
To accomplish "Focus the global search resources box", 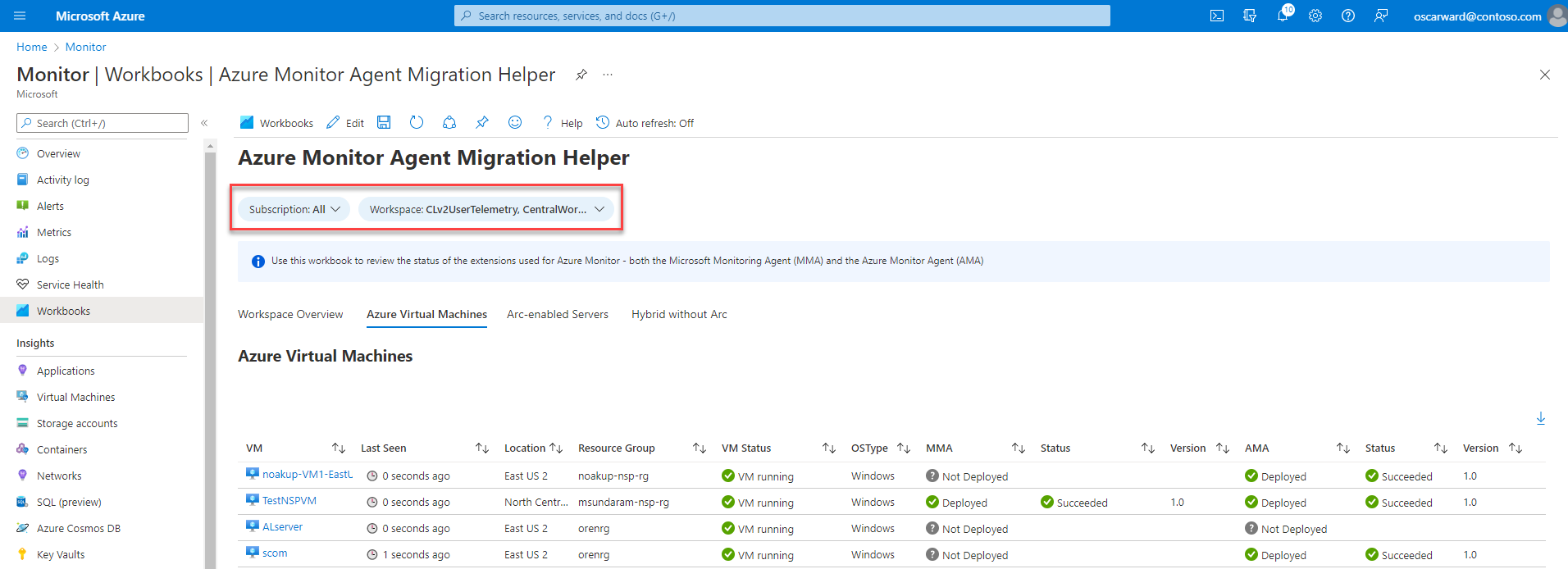I will pos(782,16).
